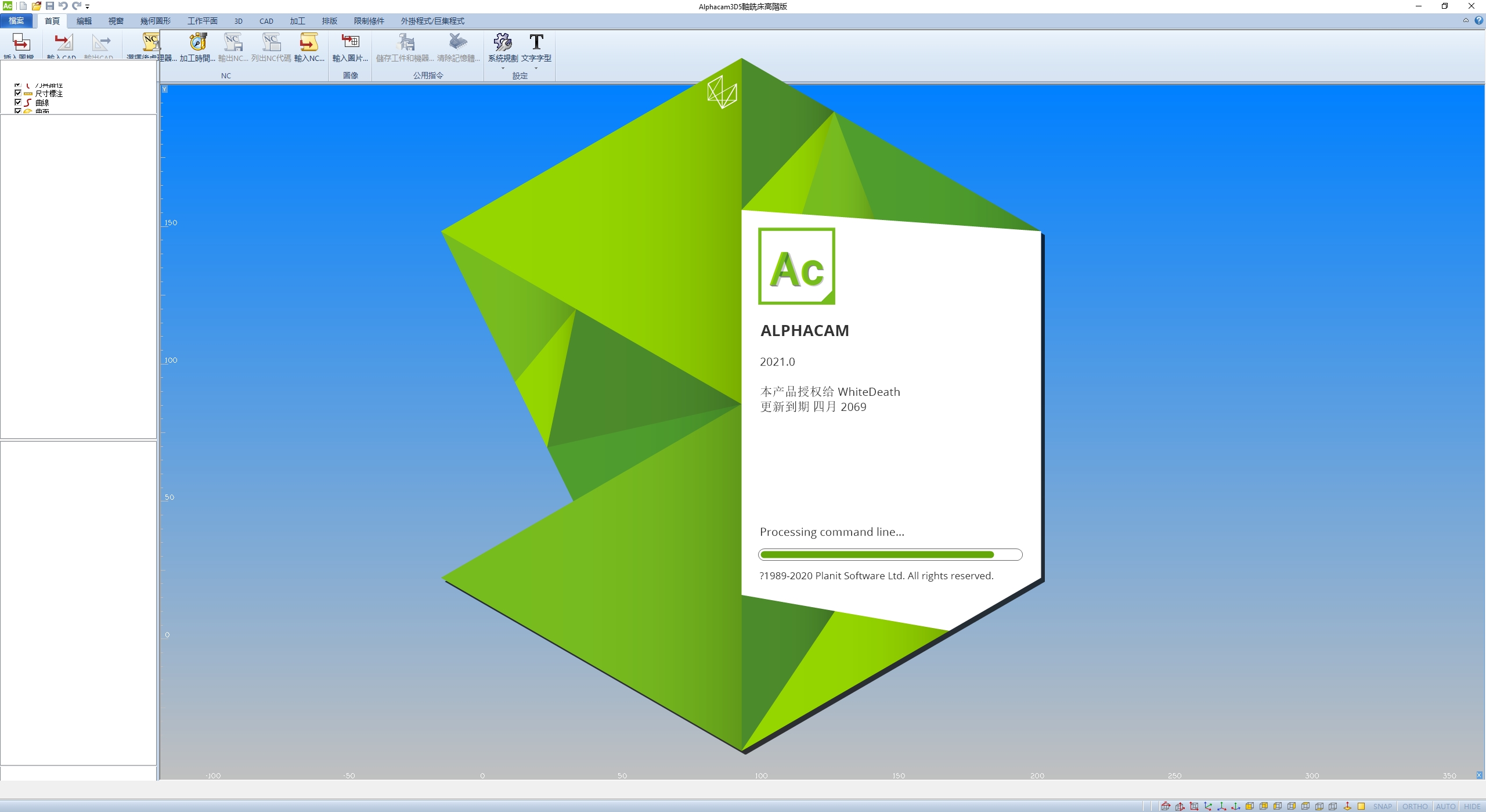Click the splash screen loading progress bar
The height and width of the screenshot is (812, 1486).
[x=889, y=554]
